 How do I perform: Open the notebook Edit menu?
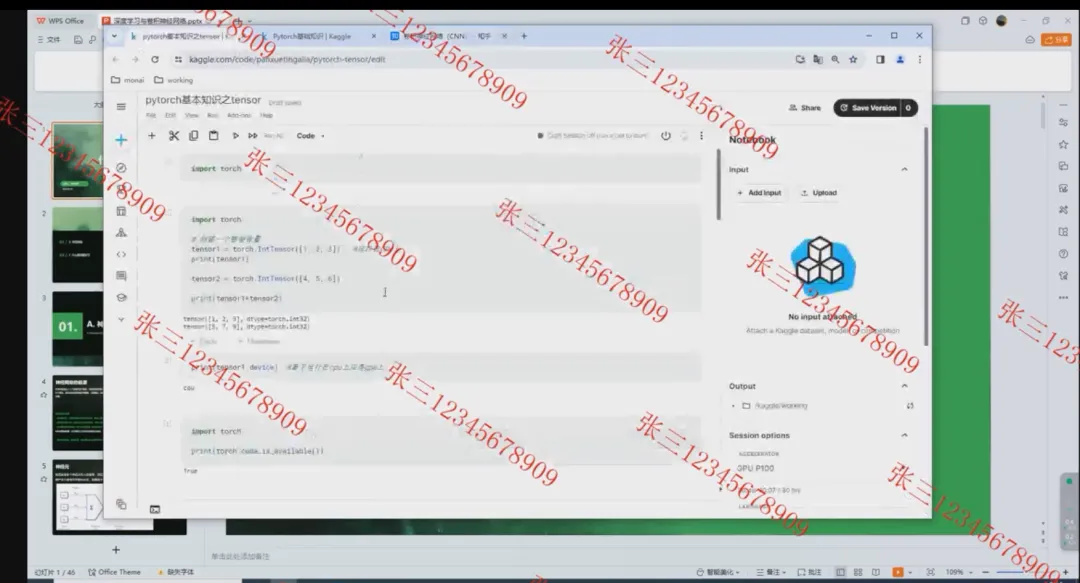(x=170, y=116)
